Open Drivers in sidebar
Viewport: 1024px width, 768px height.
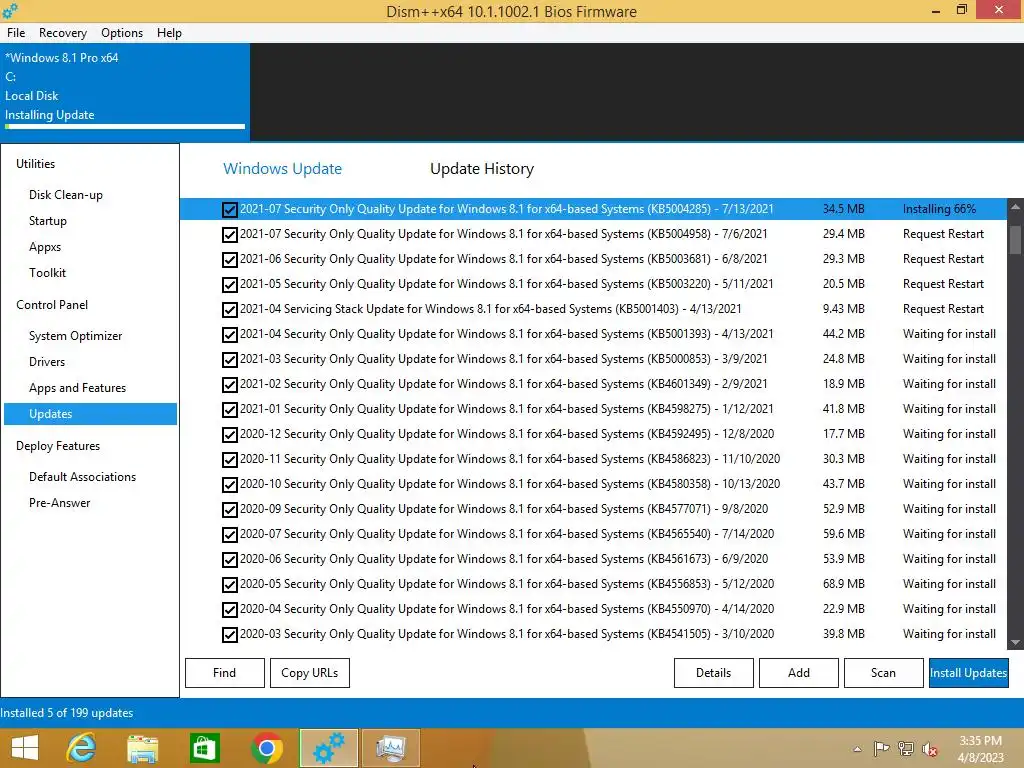46,362
